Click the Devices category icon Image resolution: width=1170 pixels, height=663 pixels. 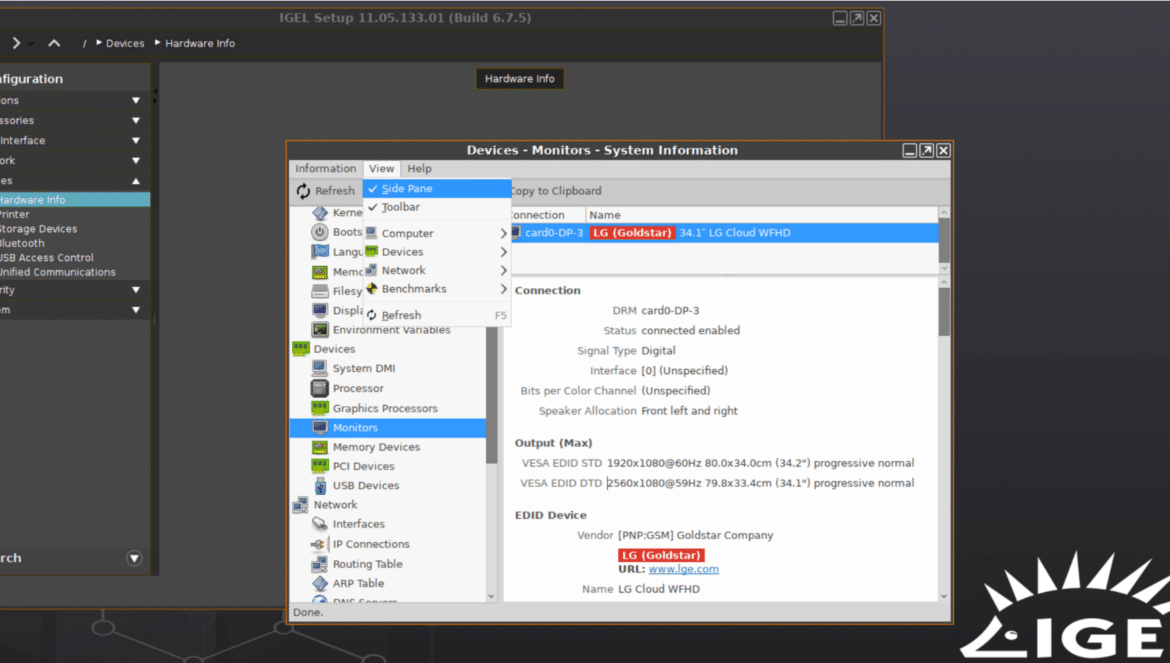[x=301, y=348]
